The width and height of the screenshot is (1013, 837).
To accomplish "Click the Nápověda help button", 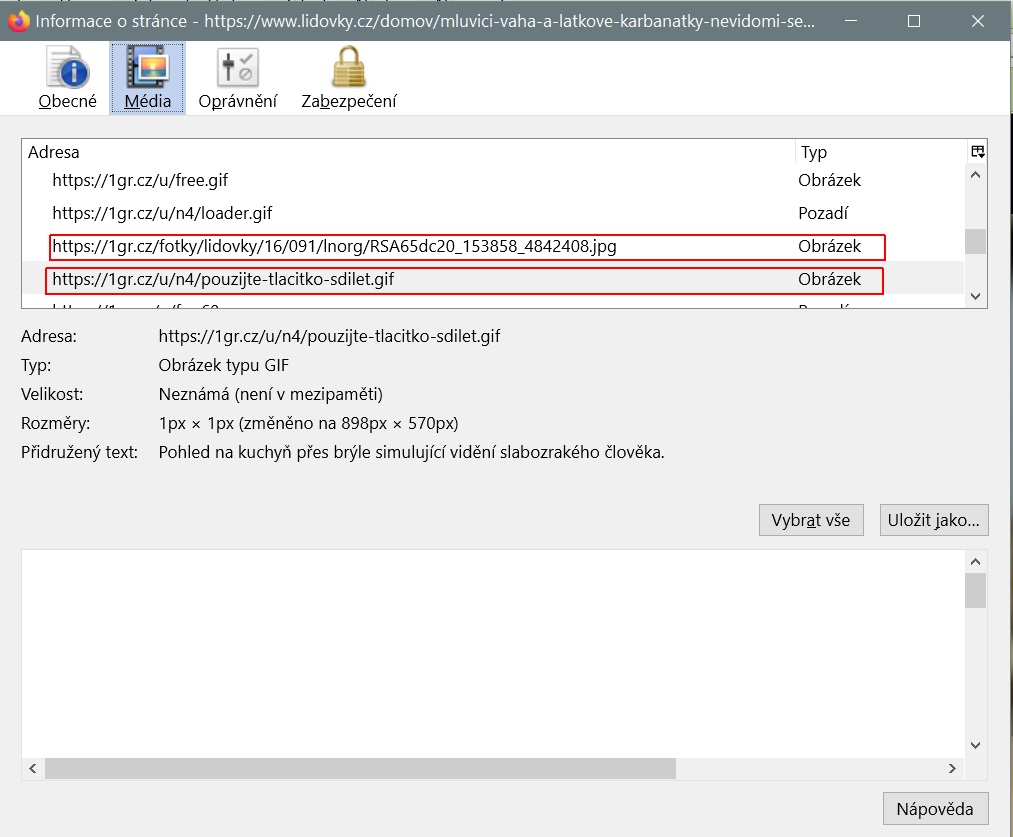I will (935, 809).
